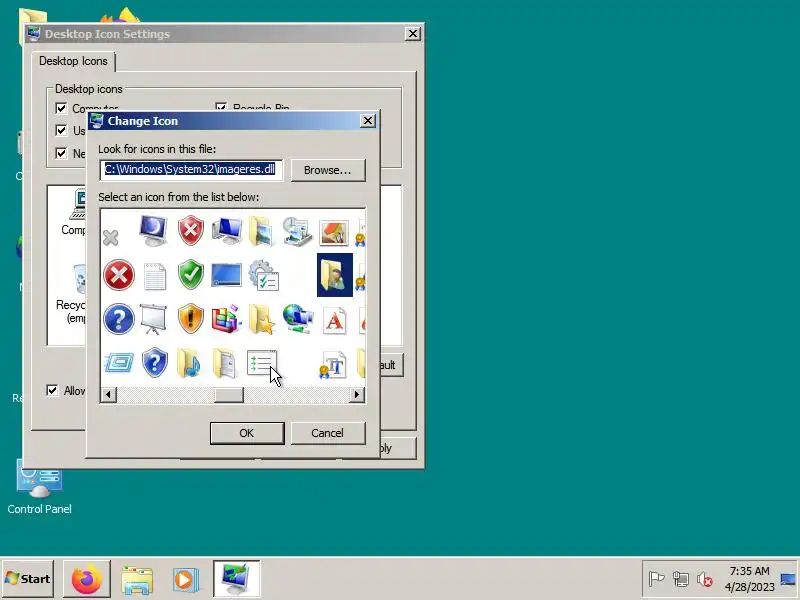Open the Action Center flag tray icon
Screen dimensions: 800x600
(656, 579)
